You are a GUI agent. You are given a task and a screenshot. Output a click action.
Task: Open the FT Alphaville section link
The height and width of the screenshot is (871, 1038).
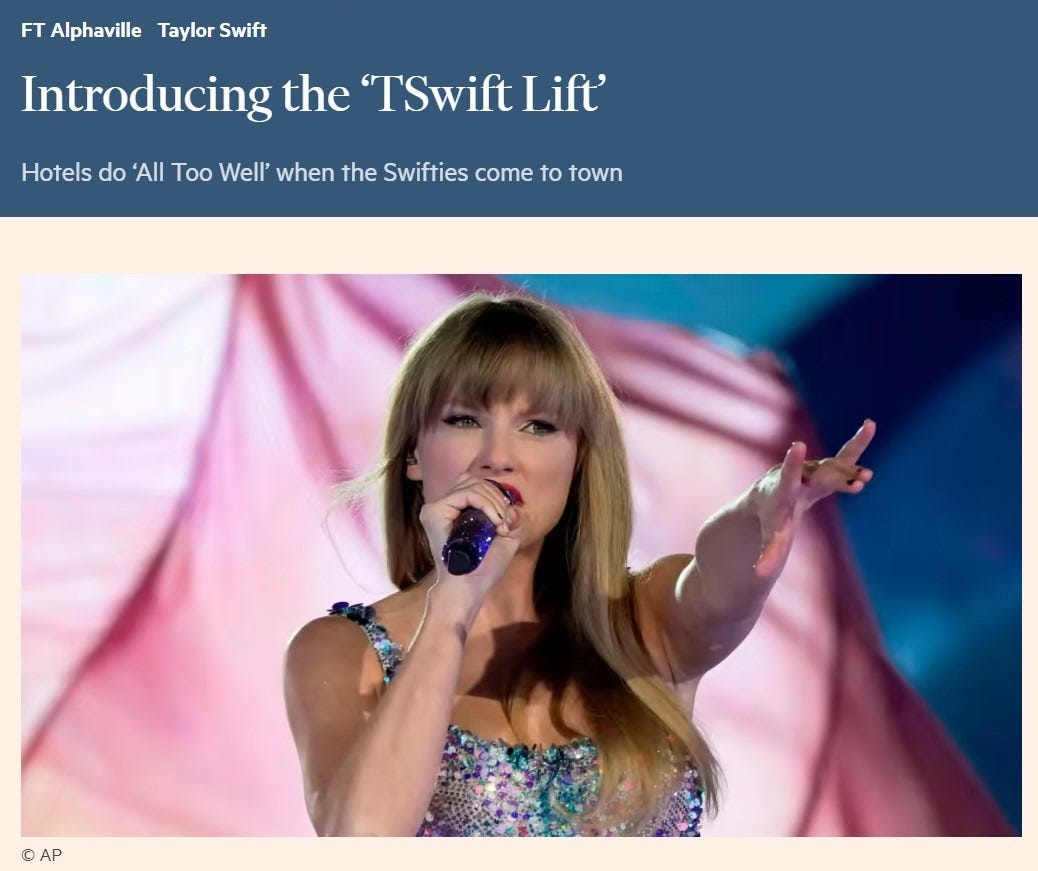81,30
